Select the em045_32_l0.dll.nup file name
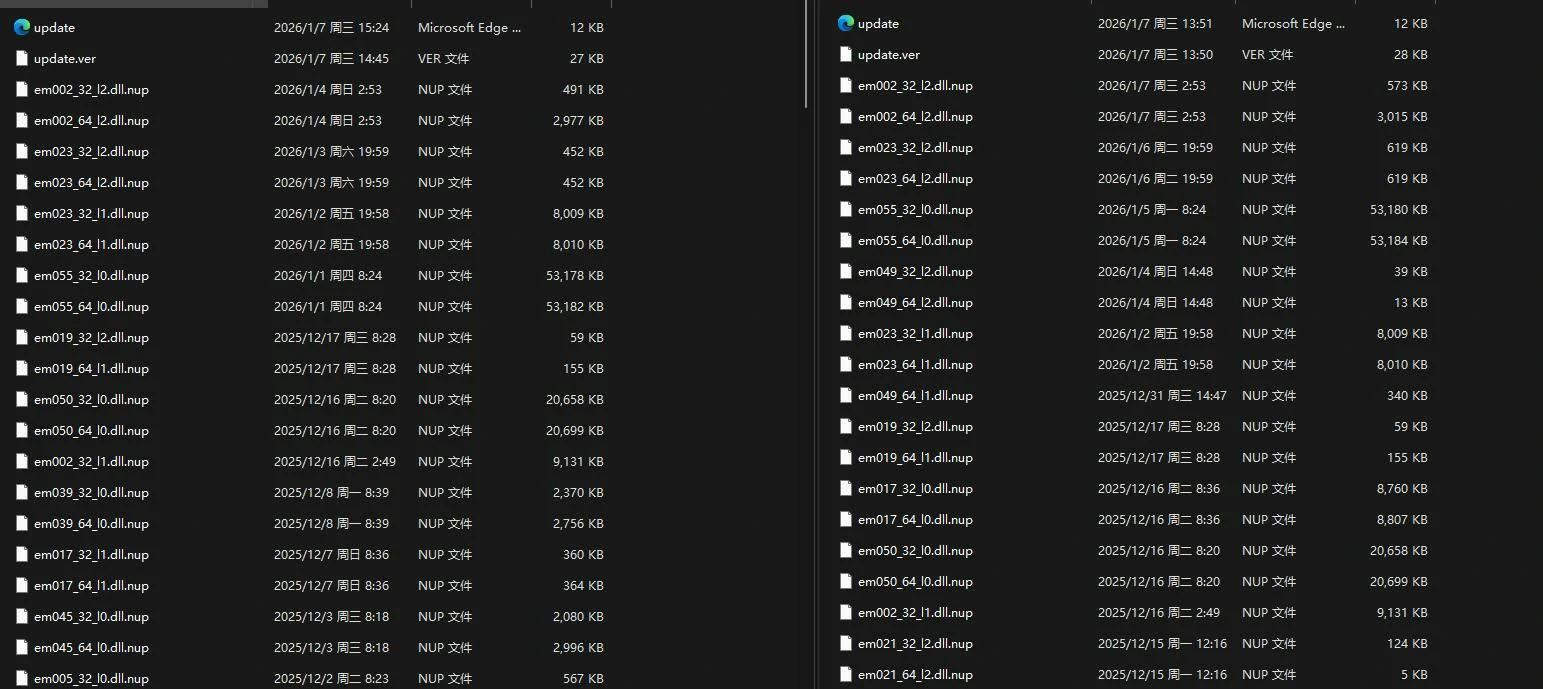 coord(91,617)
